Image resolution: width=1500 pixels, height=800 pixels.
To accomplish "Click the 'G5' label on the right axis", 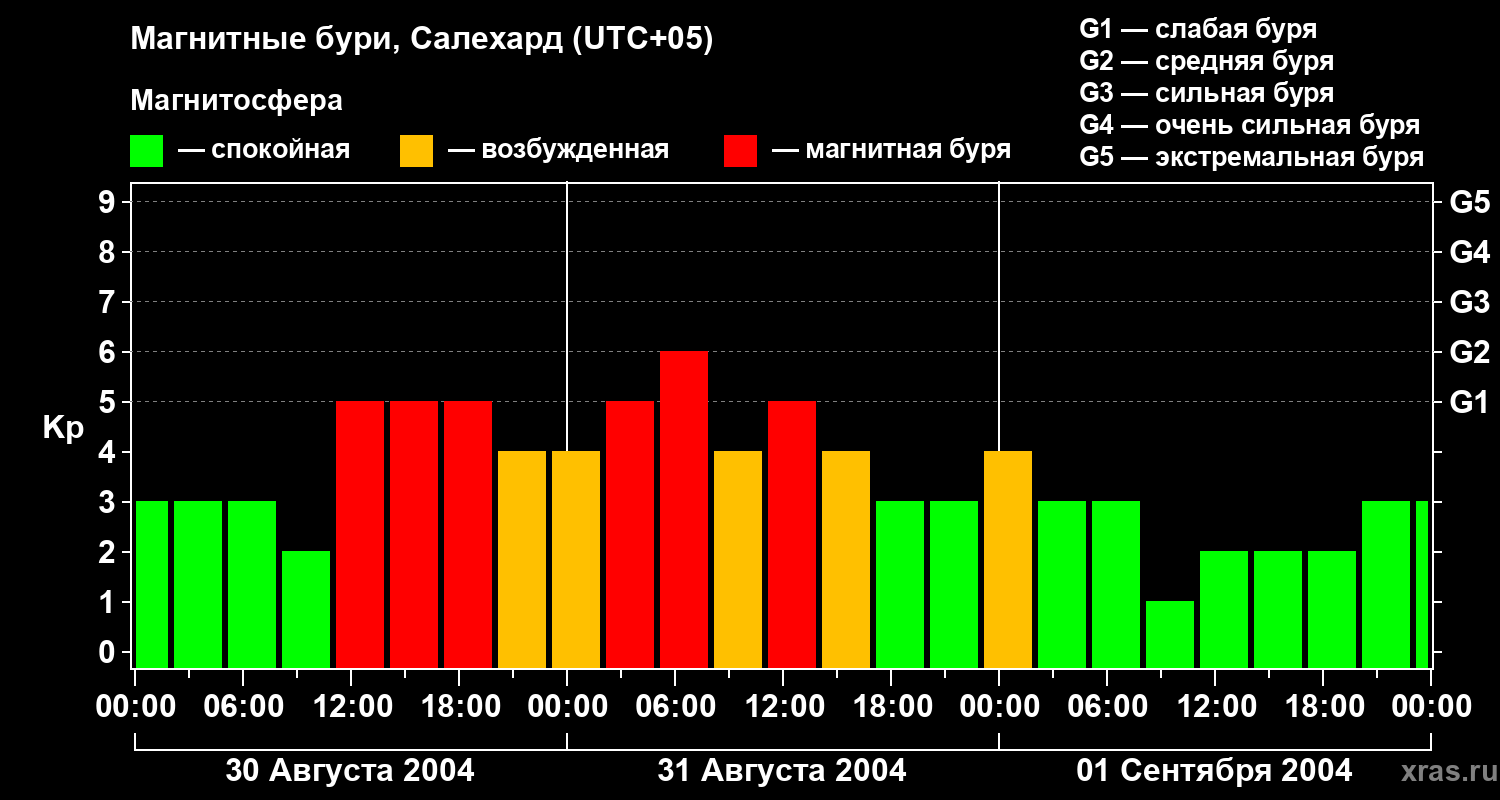I will pyautogui.click(x=1469, y=202).
